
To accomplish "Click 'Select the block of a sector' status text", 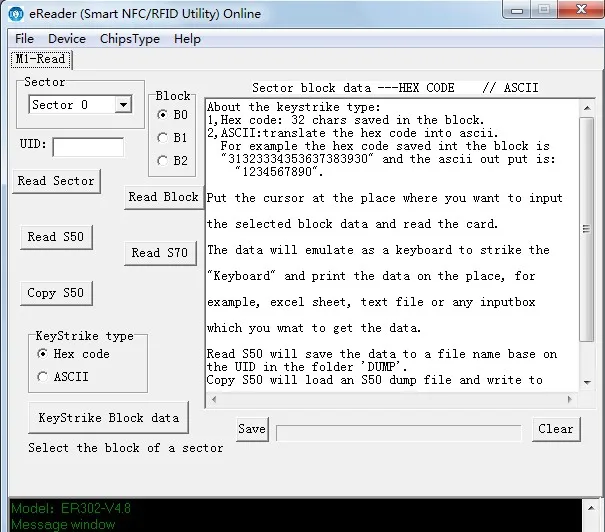I will (126, 448).
